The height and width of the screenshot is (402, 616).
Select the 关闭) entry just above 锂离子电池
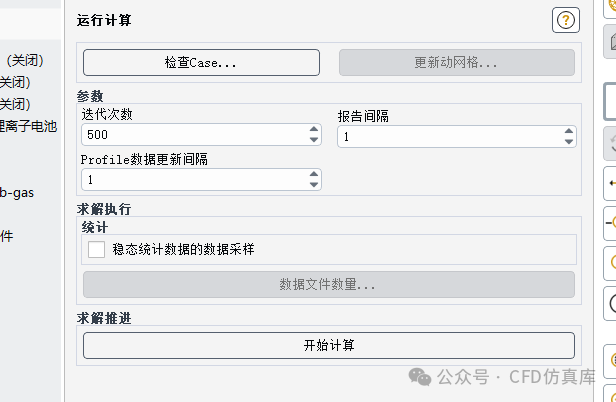pos(15,104)
